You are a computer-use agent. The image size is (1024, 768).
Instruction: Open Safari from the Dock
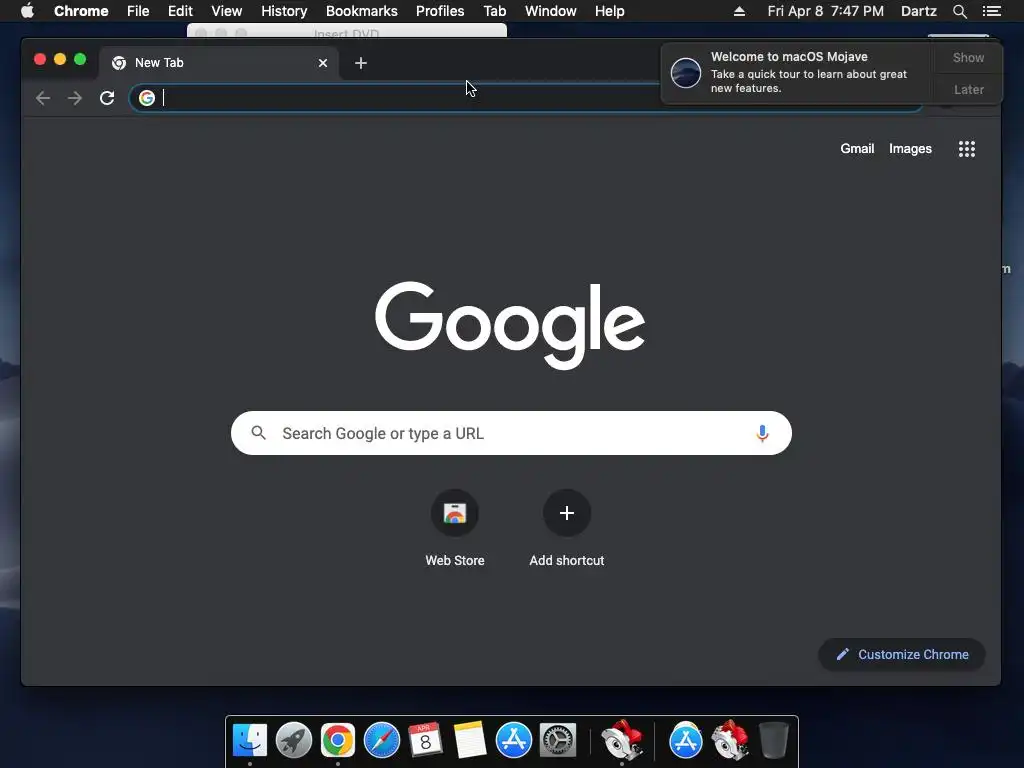381,741
